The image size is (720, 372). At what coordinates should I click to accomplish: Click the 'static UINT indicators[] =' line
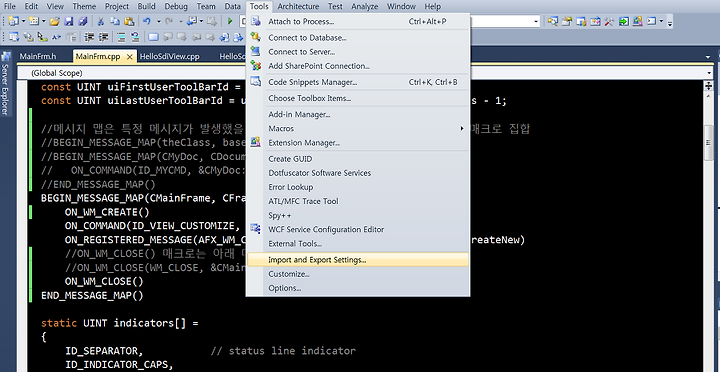tap(120, 323)
